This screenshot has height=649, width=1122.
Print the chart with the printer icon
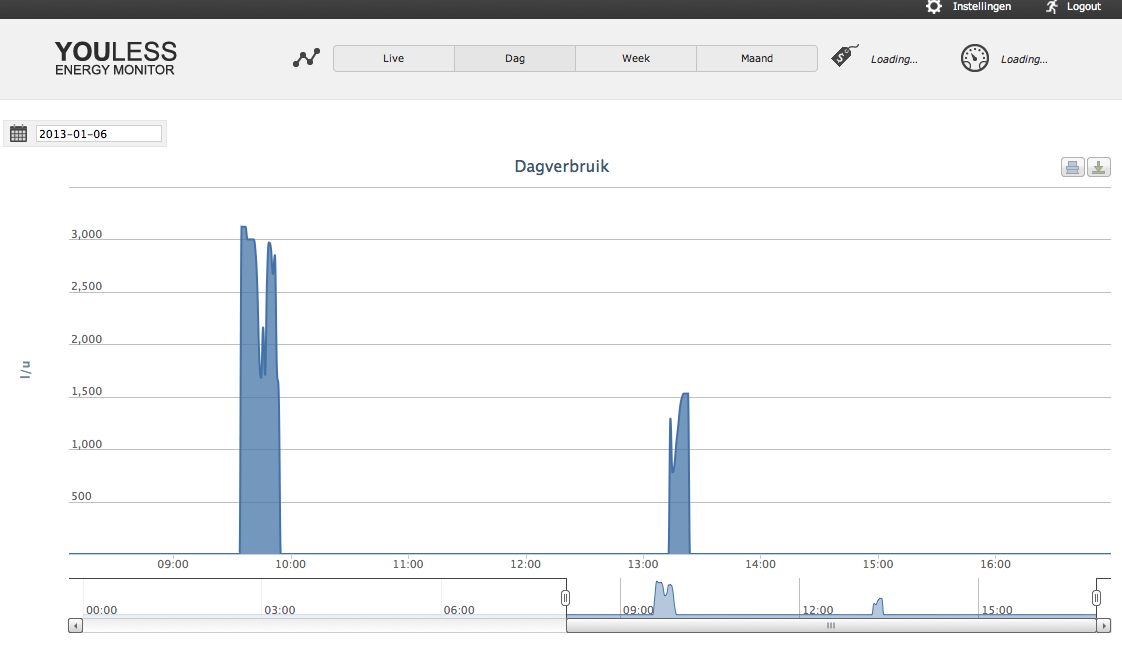pos(1072,167)
